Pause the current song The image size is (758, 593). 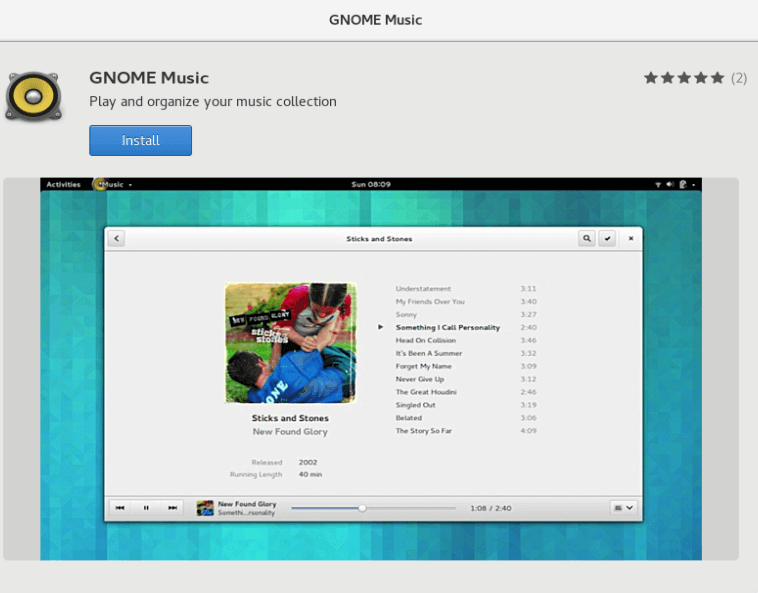click(146, 508)
